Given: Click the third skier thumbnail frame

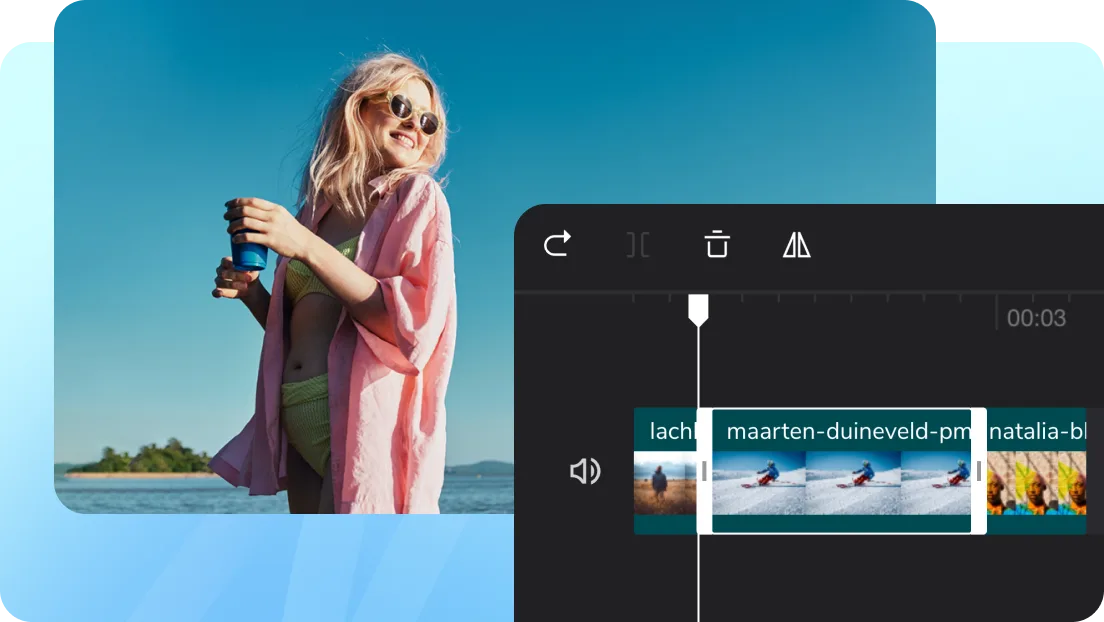Looking at the screenshot, I should click(x=935, y=483).
